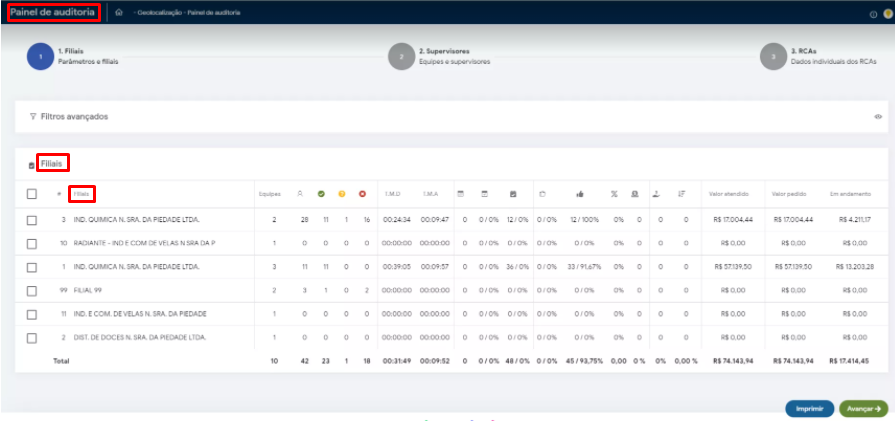Toggle the select-all checkbox in table header
The width and height of the screenshot is (895, 421).
click(32, 194)
